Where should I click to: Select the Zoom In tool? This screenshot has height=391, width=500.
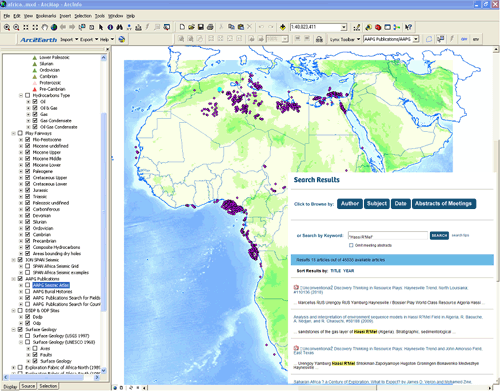click(7, 27)
